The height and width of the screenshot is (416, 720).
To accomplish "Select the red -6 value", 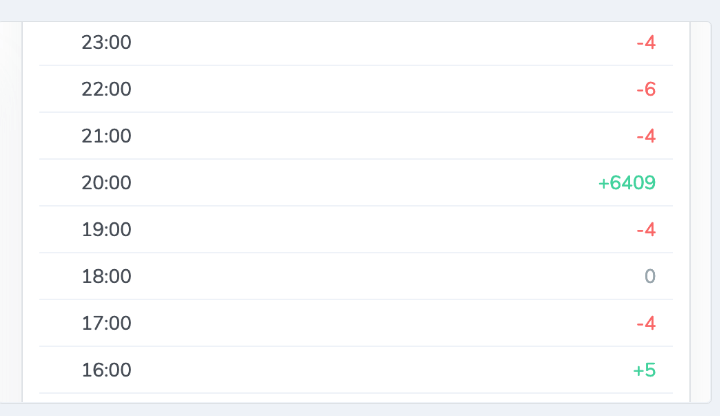I will pyautogui.click(x=646, y=89).
